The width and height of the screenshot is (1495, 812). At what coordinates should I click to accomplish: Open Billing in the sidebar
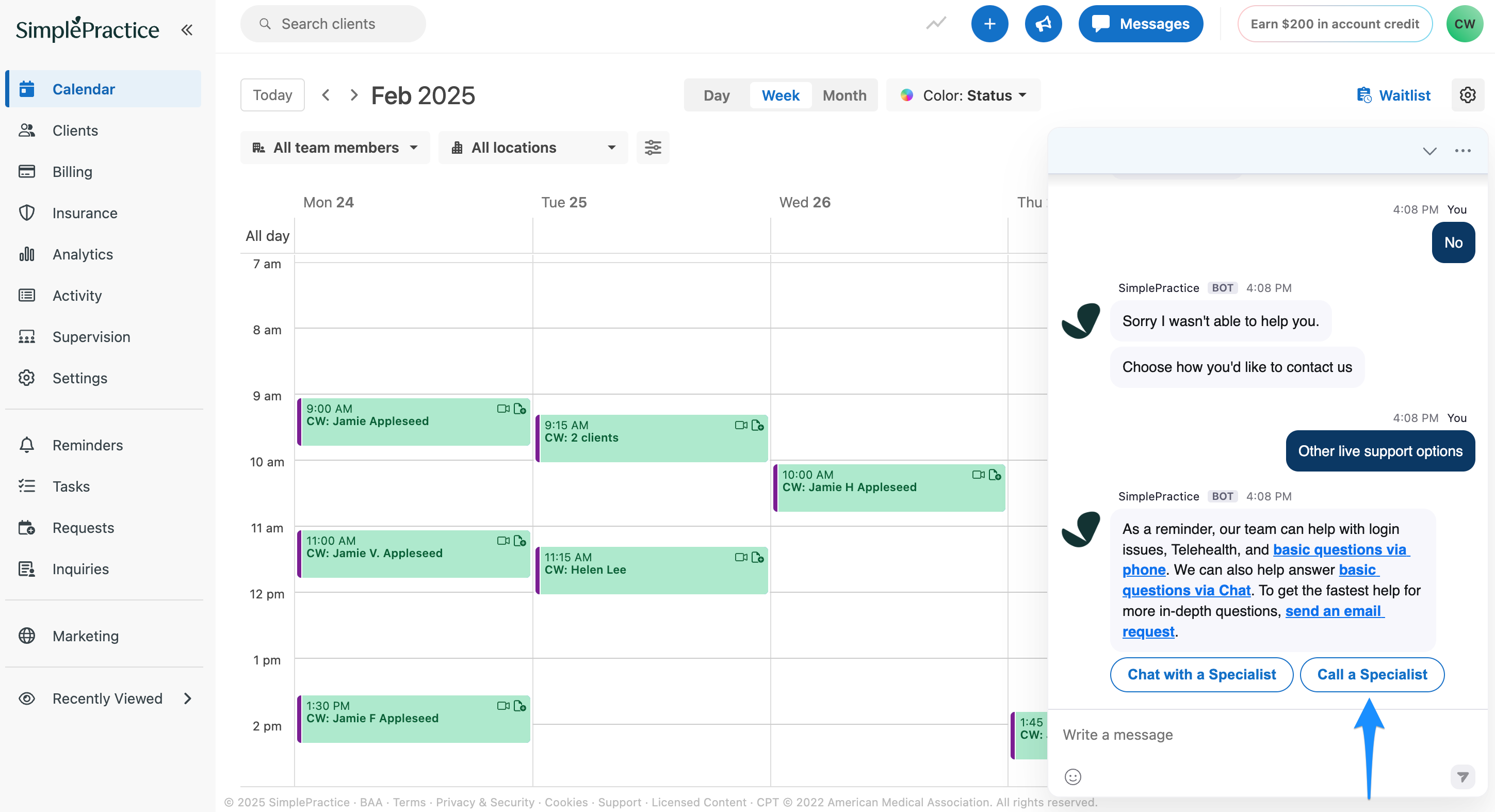point(103,171)
